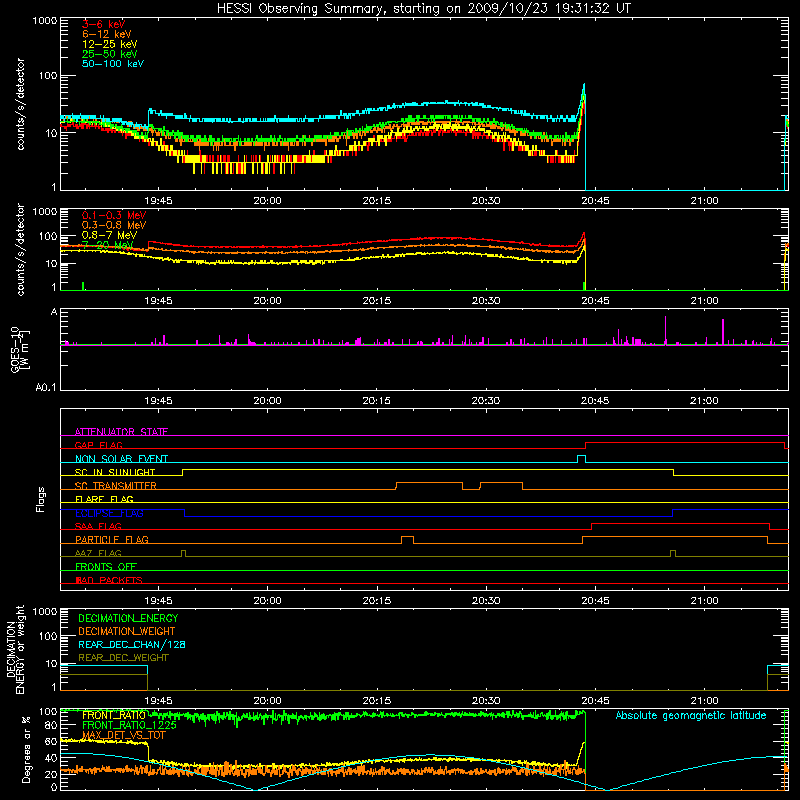This screenshot has width=800, height=800.
Task: Choose the ECLIPSE_FLAG label
Action: [109, 513]
